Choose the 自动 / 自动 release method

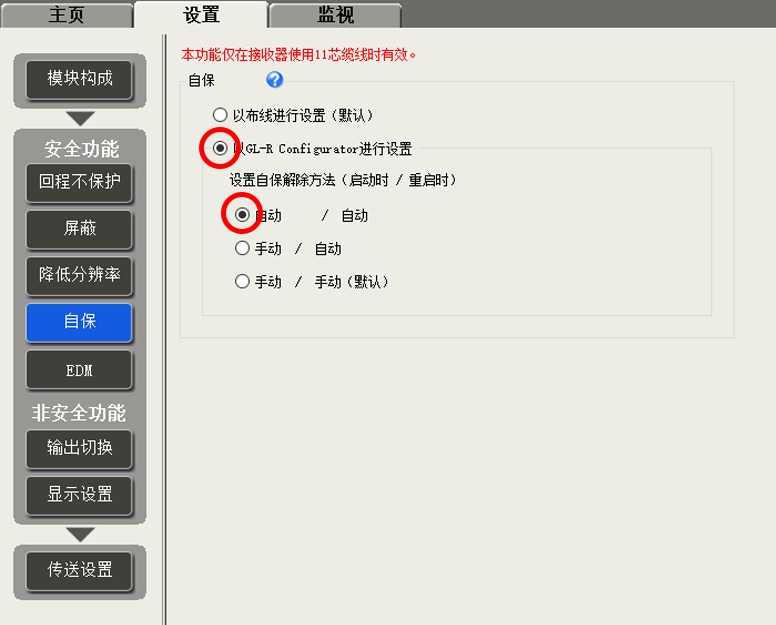pos(242,215)
